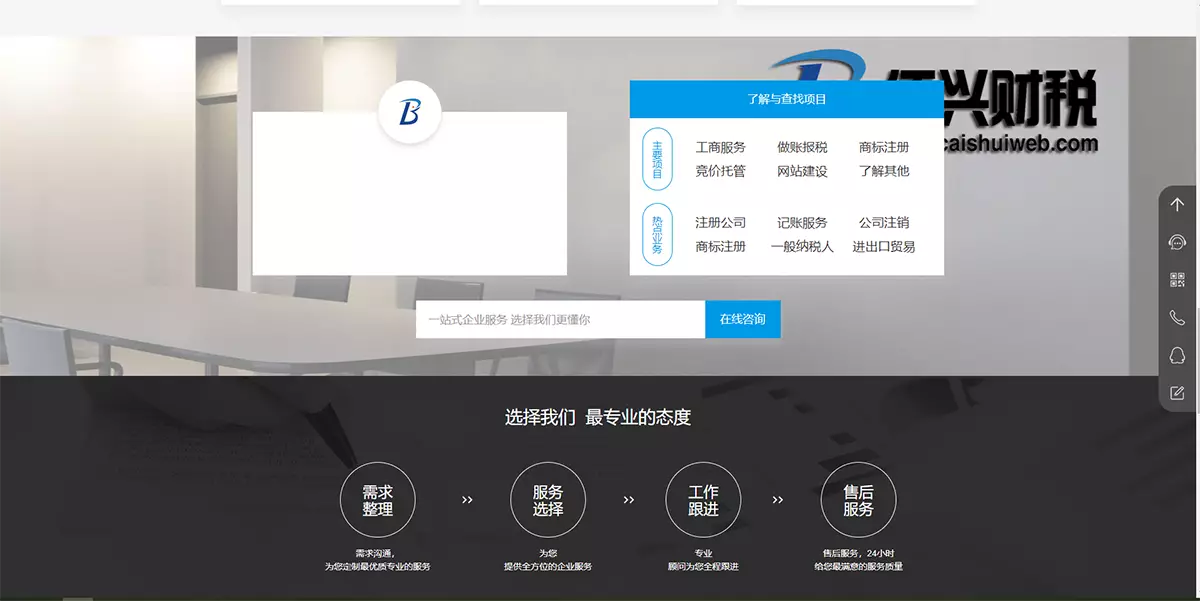Focus the 一站式企业服务 input field
The image size is (1200, 601).
click(560, 319)
